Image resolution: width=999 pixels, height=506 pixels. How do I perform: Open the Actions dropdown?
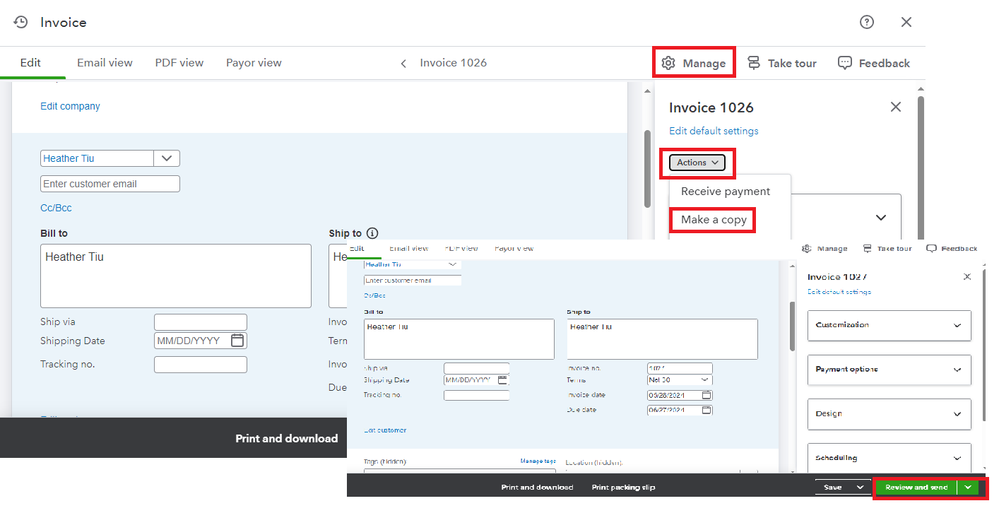(697, 163)
